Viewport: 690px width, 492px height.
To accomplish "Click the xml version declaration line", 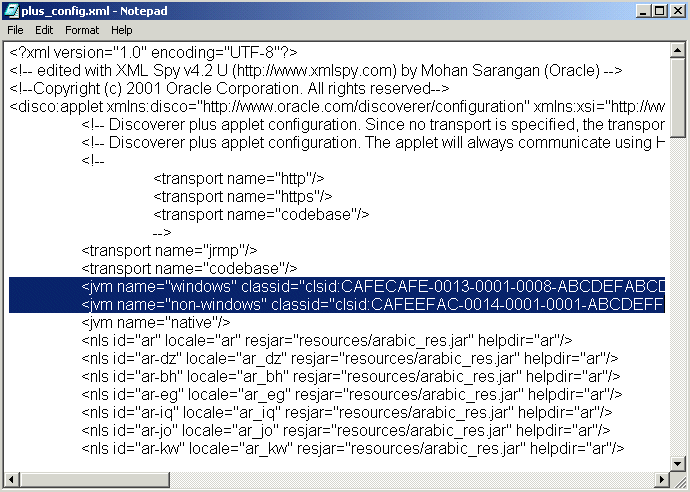I will pos(153,53).
